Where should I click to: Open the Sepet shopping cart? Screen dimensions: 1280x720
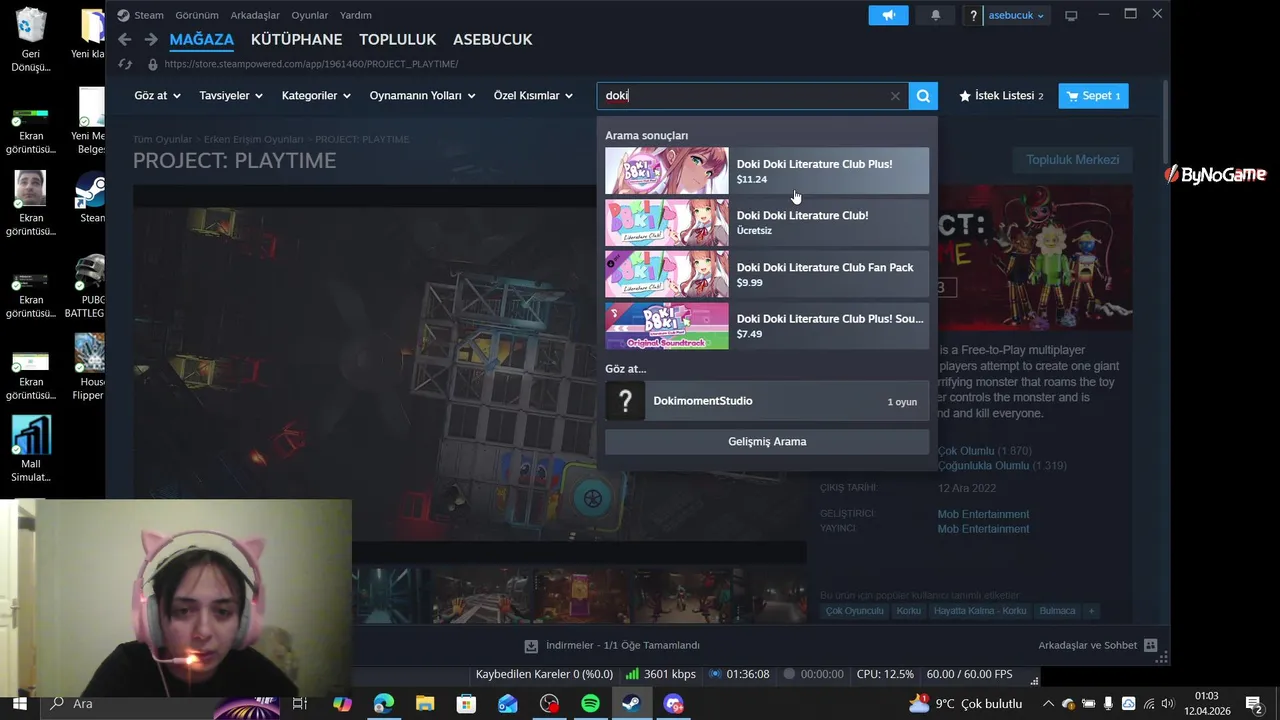point(1093,96)
